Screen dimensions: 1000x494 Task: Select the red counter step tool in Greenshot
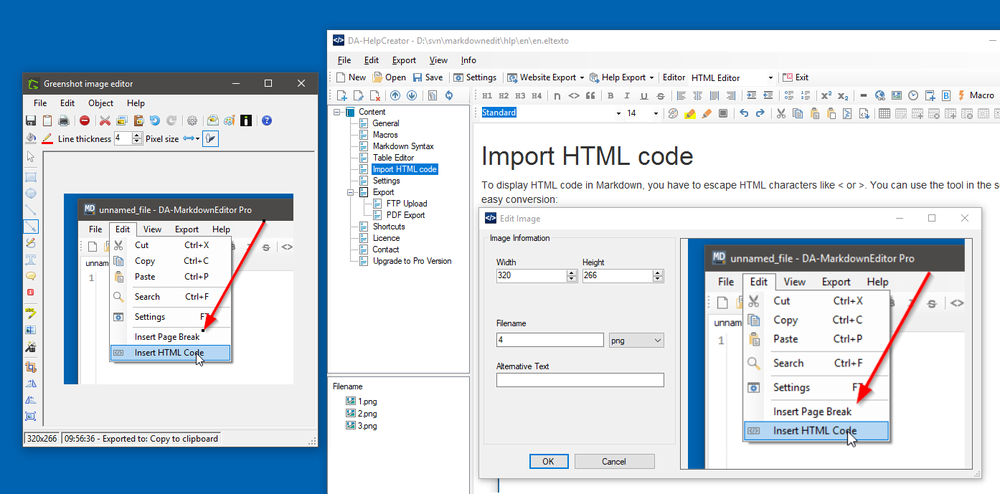pyautogui.click(x=31, y=293)
